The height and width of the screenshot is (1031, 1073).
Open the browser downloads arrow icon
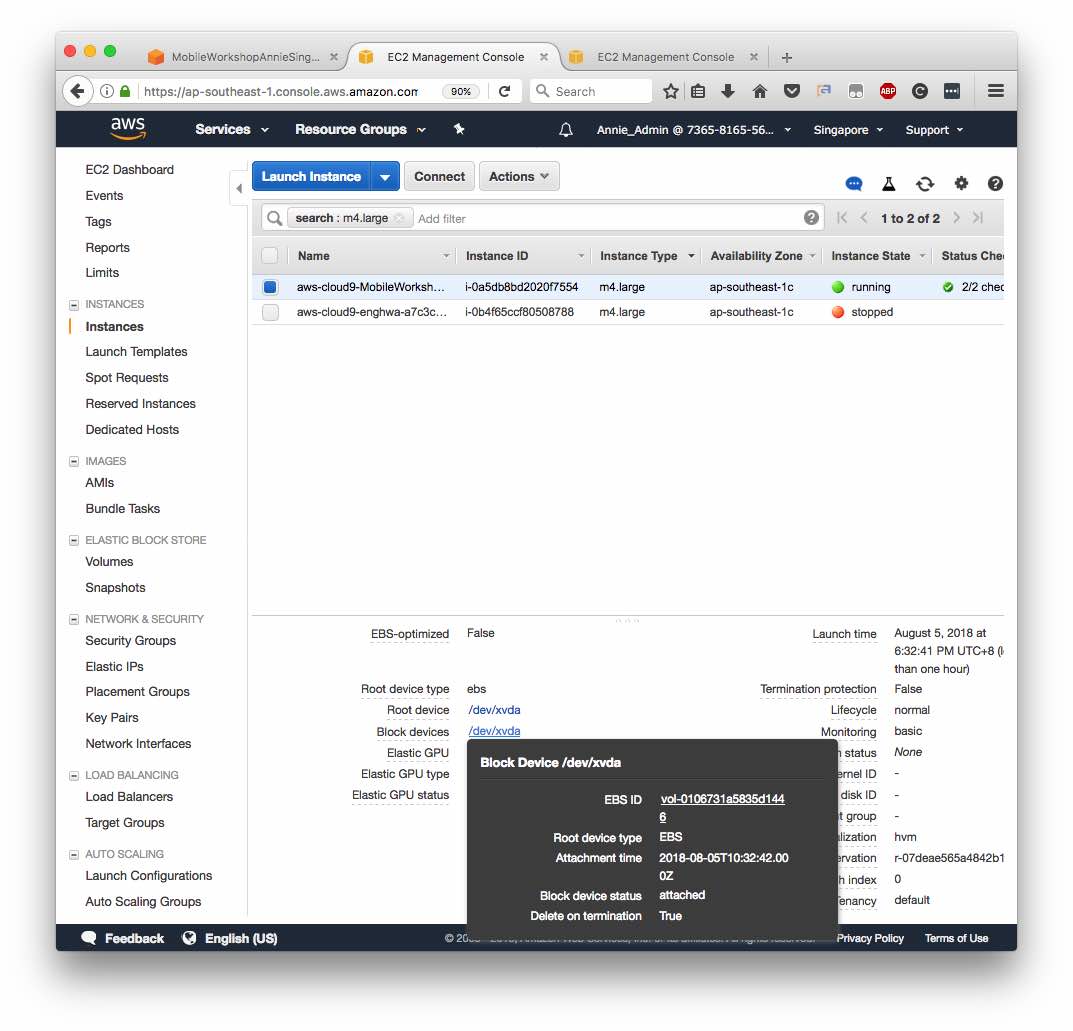coord(728,91)
